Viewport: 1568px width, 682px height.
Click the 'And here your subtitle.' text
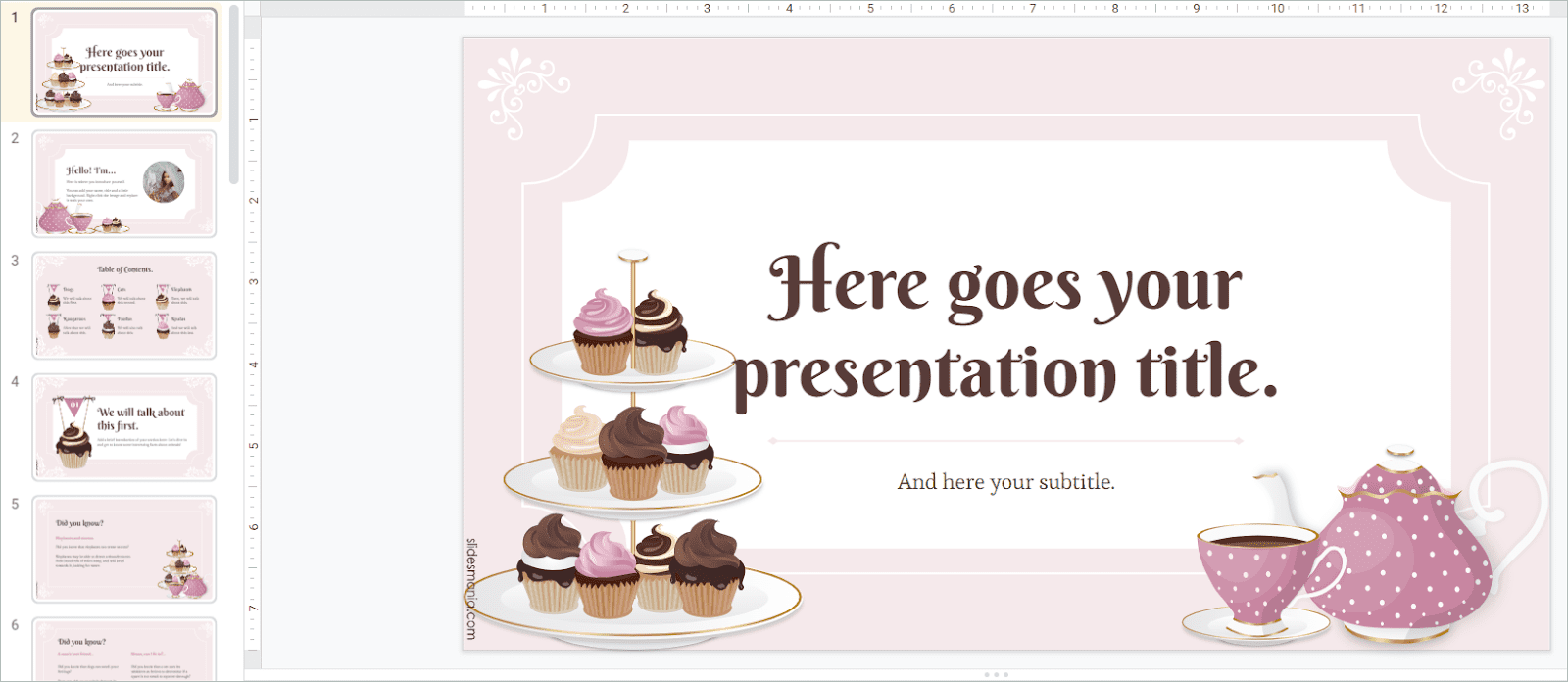coord(1006,482)
